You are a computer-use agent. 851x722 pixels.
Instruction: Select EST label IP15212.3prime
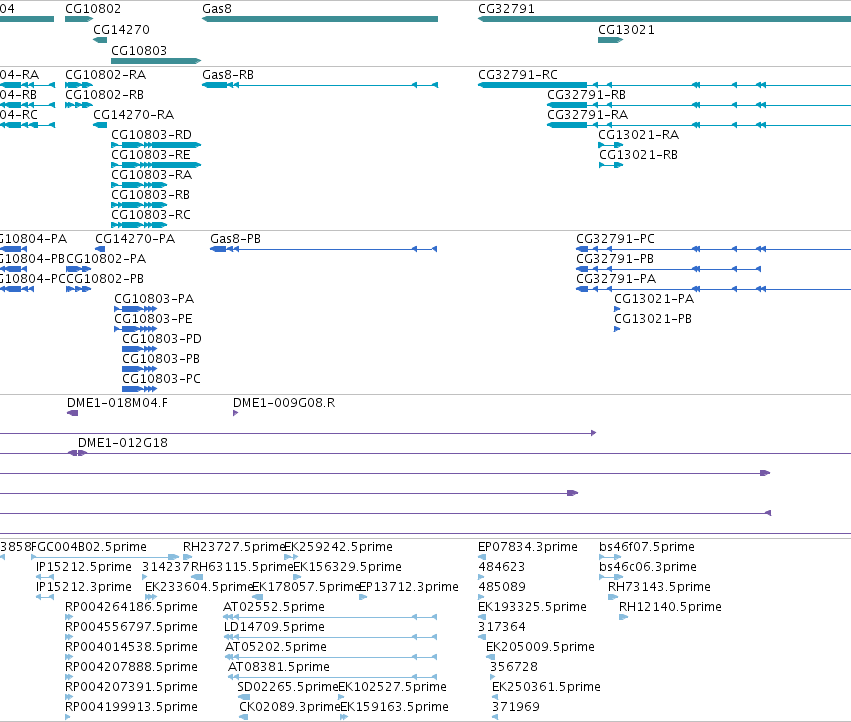point(84,587)
